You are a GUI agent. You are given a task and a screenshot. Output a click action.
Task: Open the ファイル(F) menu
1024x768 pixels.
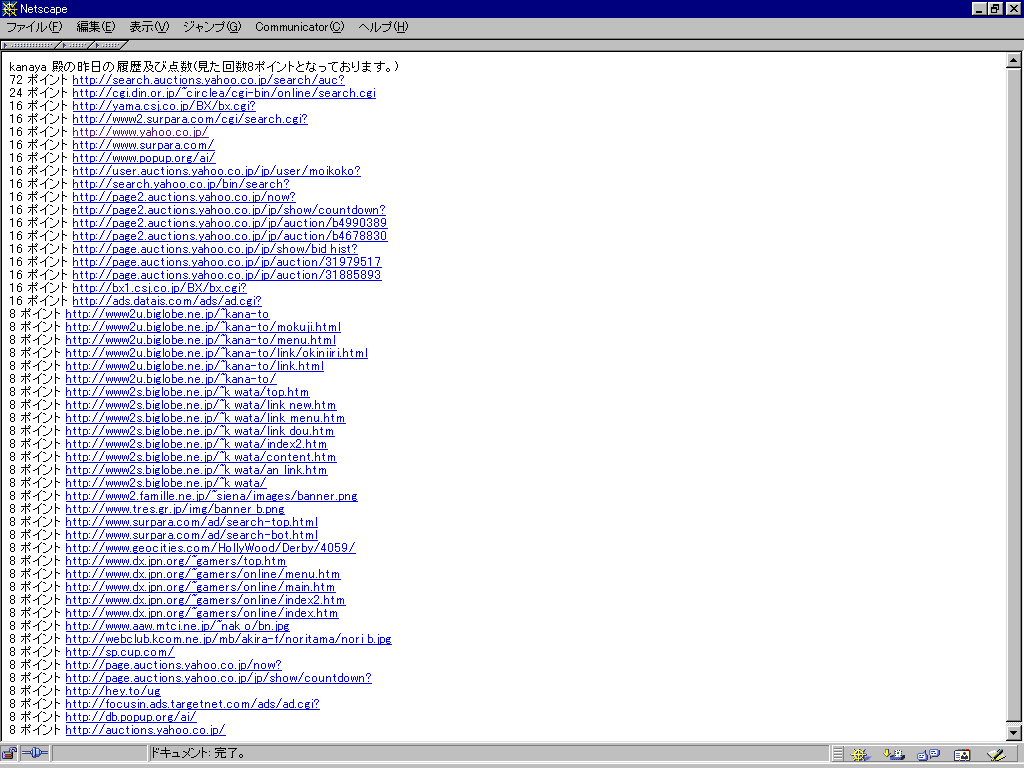[x=34, y=27]
